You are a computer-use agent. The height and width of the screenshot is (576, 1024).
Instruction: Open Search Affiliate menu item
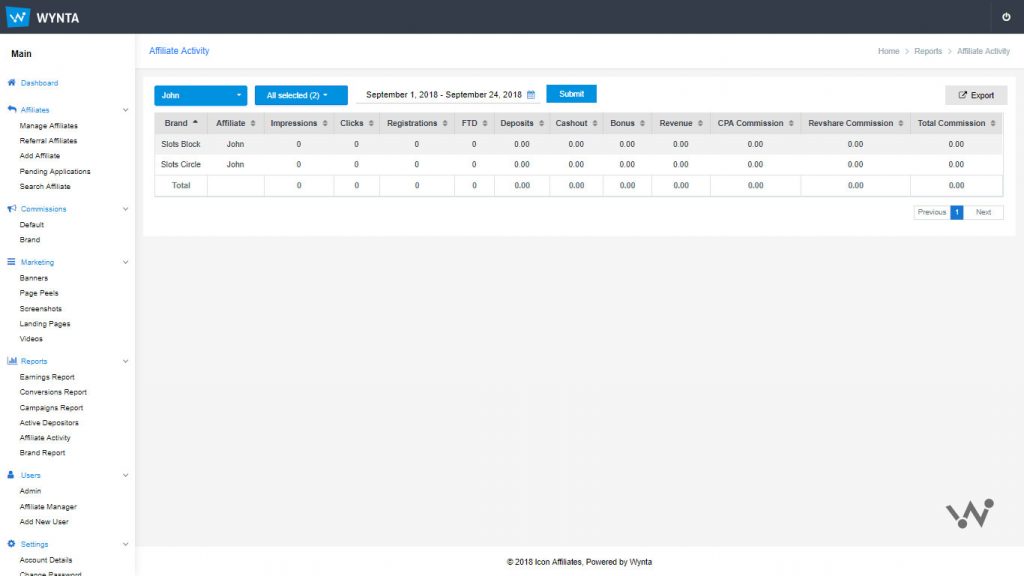tap(45, 186)
